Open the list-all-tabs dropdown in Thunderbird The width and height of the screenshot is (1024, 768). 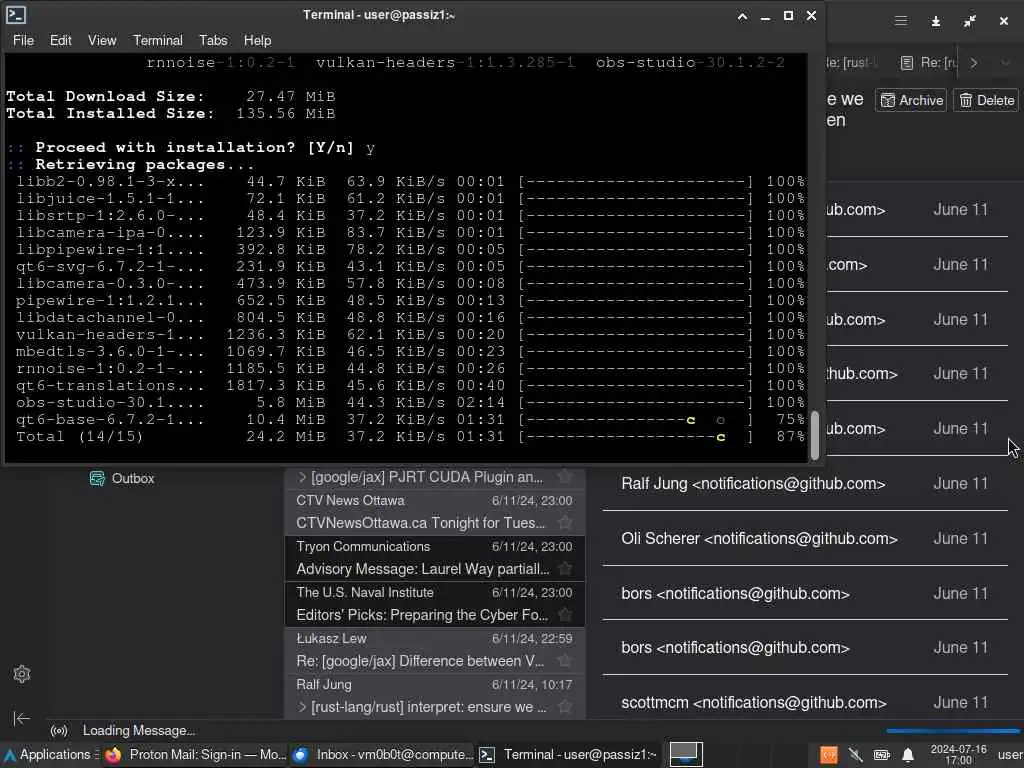[1005, 63]
